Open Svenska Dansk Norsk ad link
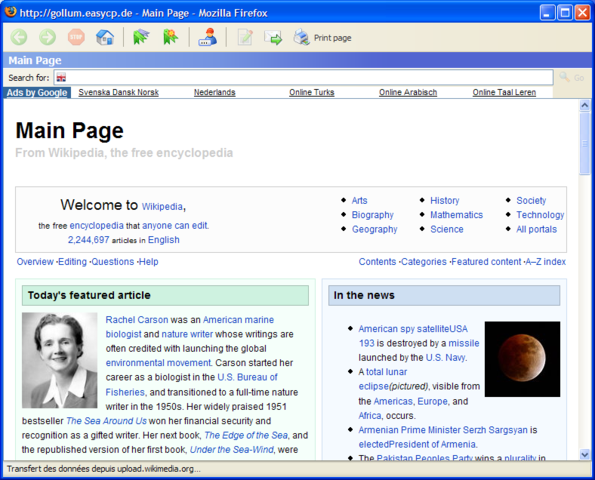 click(x=118, y=92)
